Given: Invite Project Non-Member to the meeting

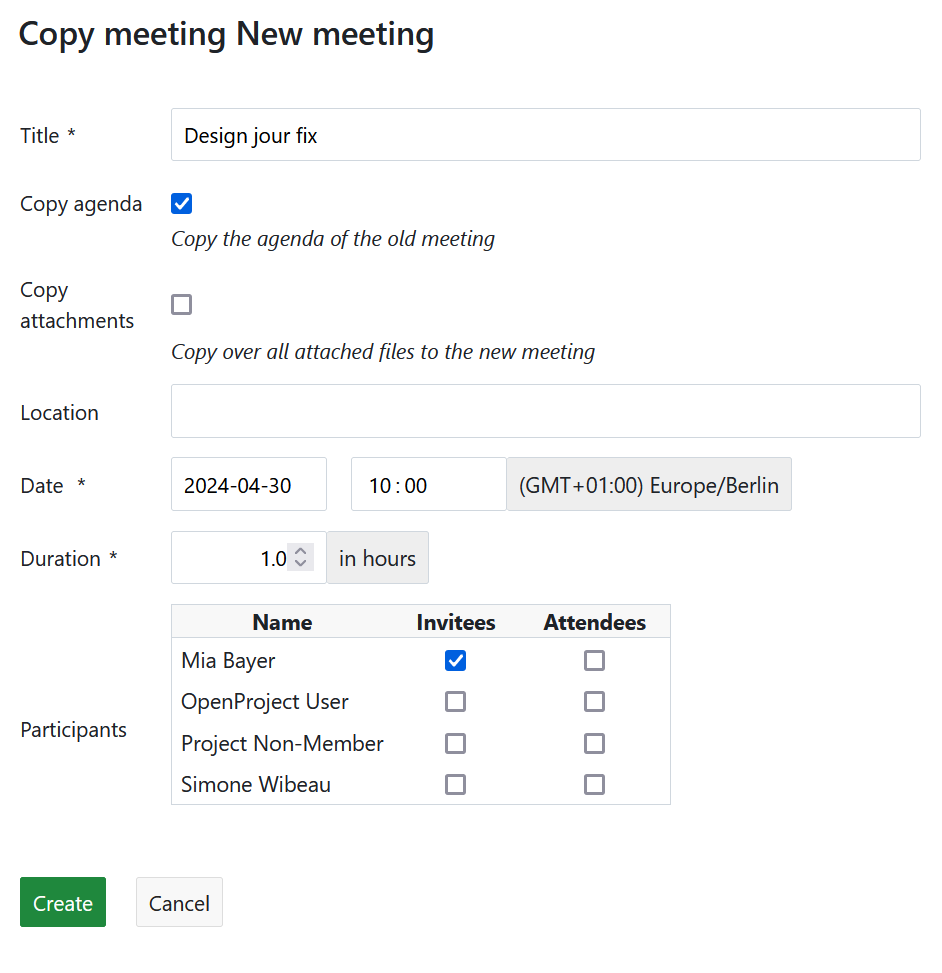Looking at the screenshot, I should click(456, 744).
